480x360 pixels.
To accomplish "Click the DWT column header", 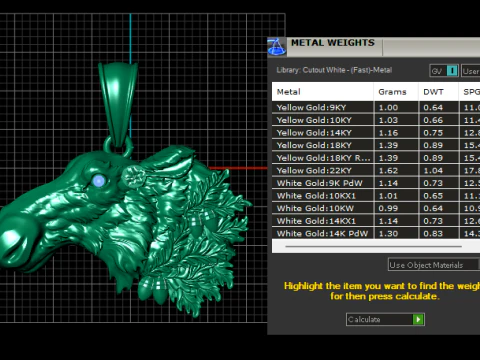I will [x=438, y=92].
